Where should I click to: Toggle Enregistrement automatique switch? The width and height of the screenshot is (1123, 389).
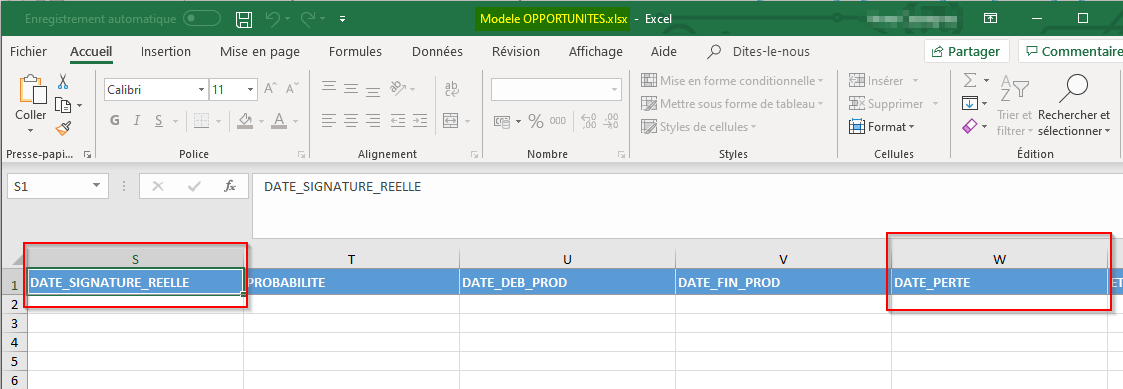202,19
